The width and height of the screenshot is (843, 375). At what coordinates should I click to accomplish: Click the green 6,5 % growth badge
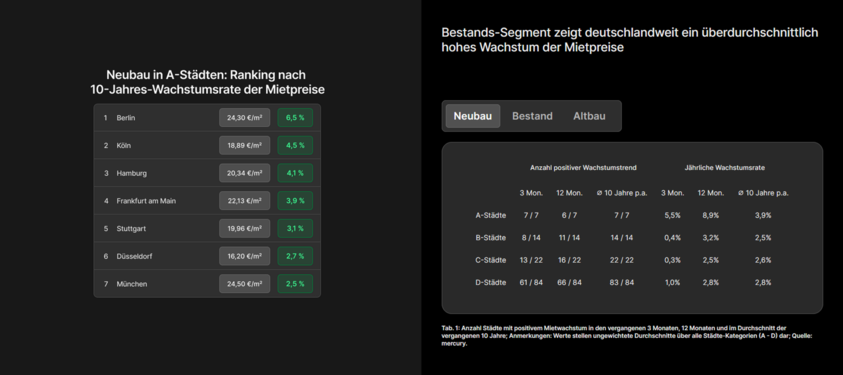(295, 118)
